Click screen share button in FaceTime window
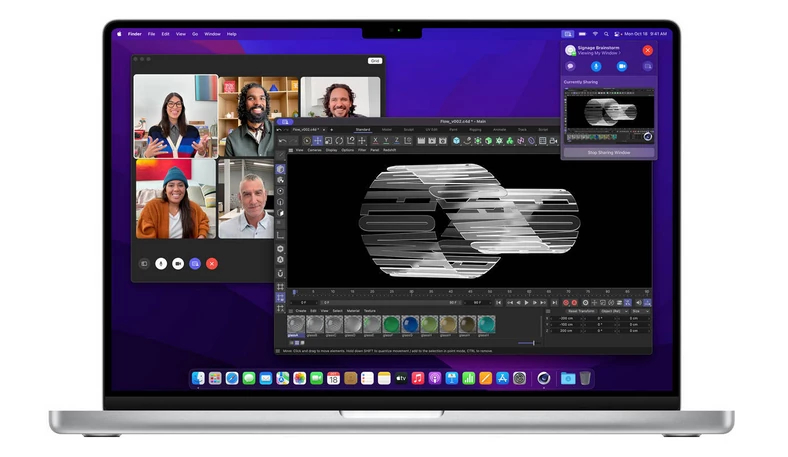 (x=195, y=263)
